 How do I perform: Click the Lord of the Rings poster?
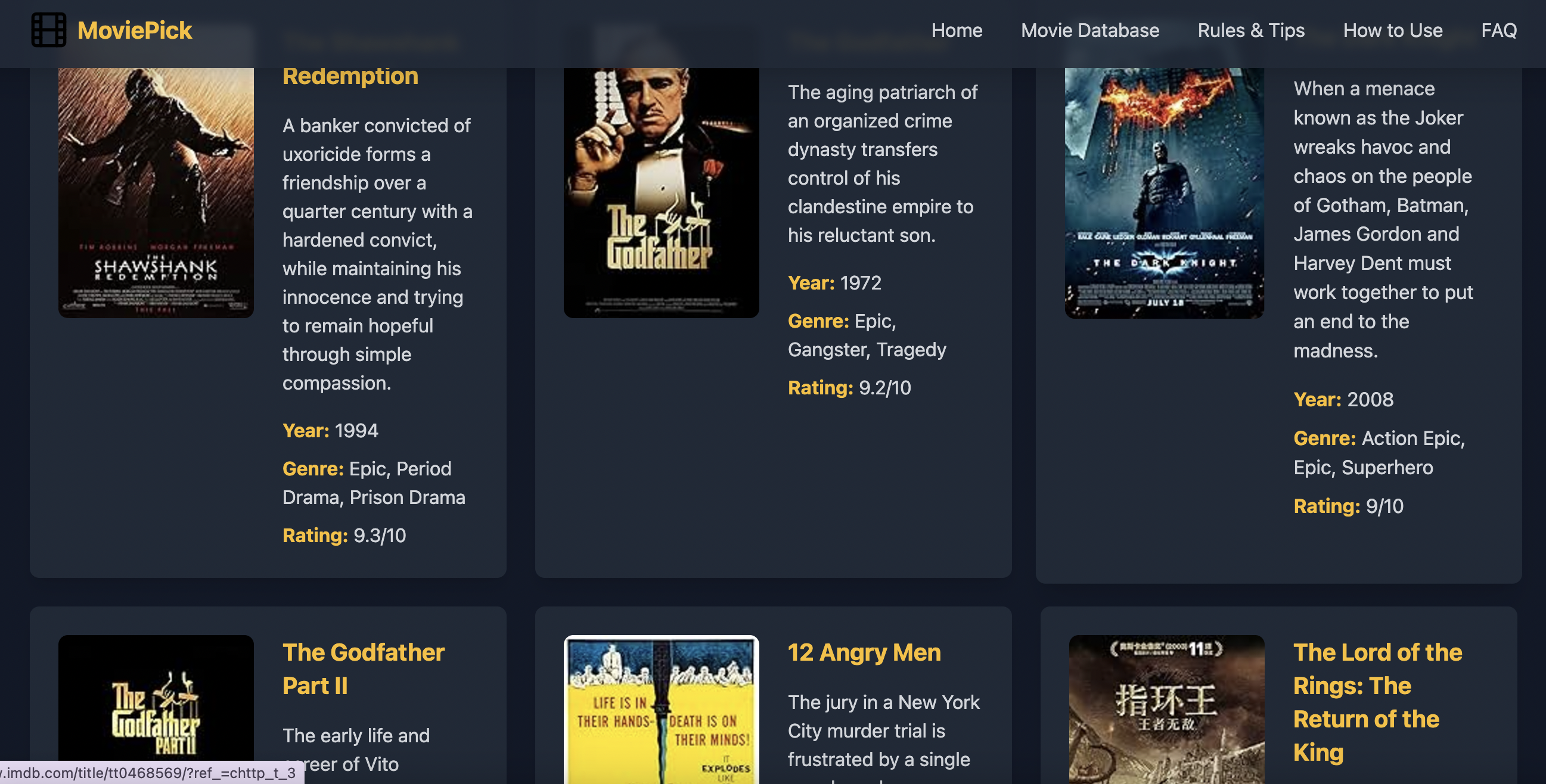1166,709
